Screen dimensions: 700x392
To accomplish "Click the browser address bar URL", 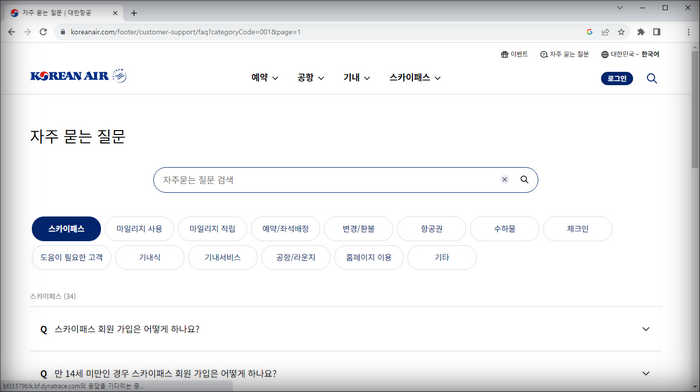I will [x=186, y=32].
